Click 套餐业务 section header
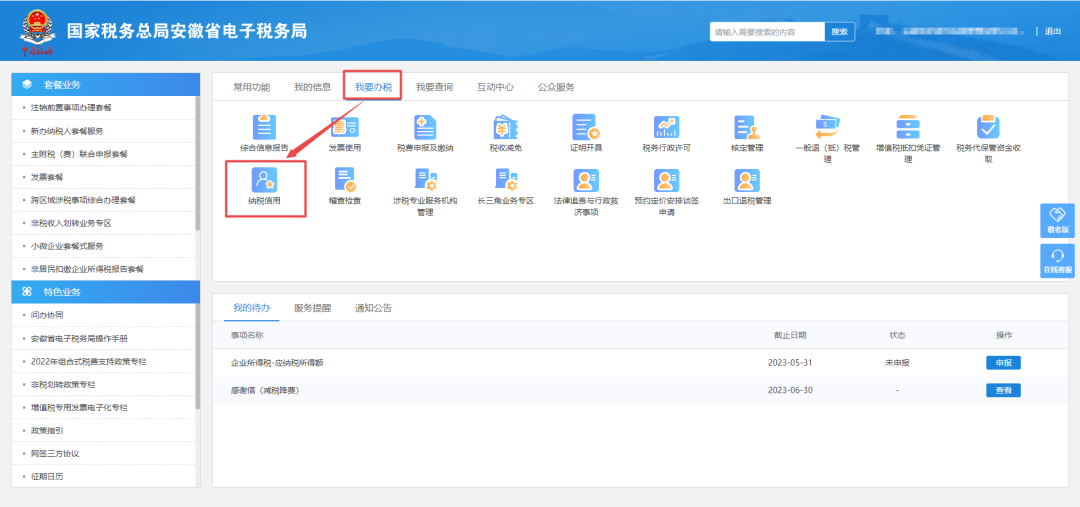1080x507 pixels. (x=106, y=85)
